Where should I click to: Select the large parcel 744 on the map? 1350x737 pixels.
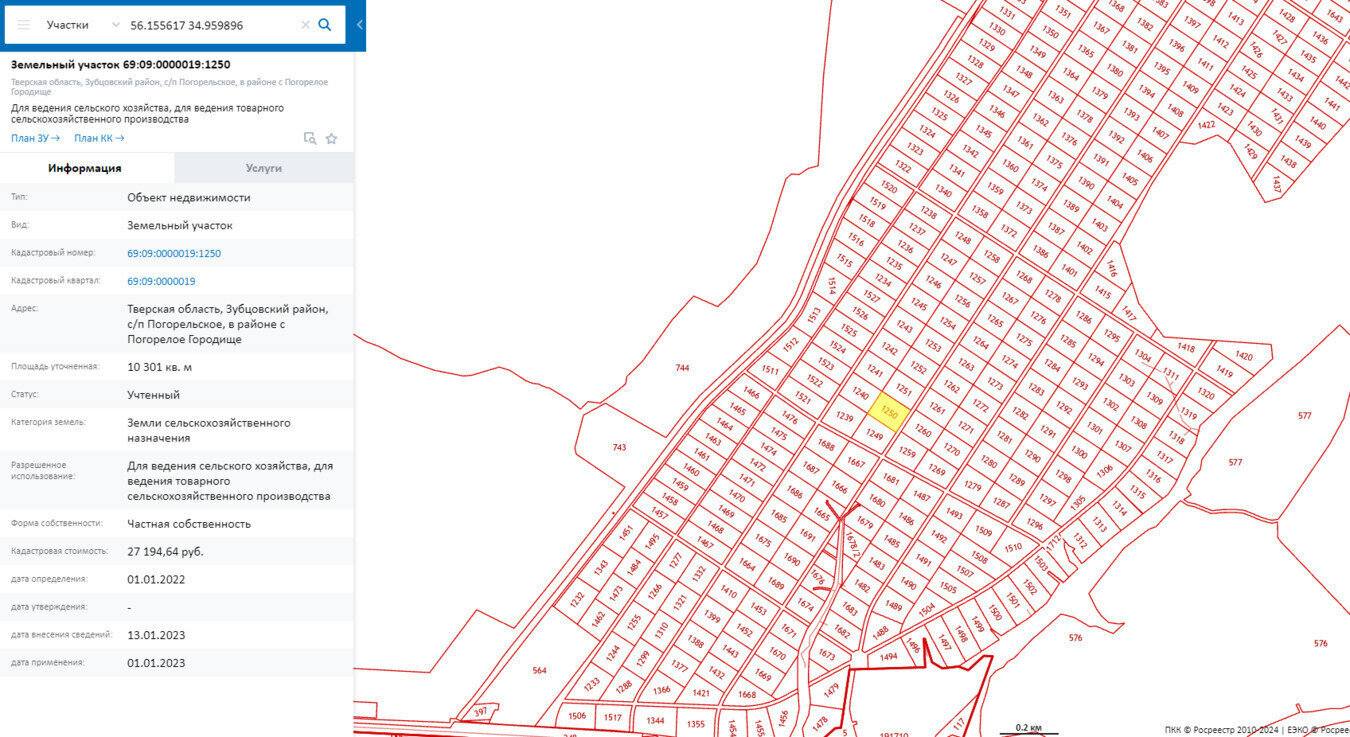[682, 368]
